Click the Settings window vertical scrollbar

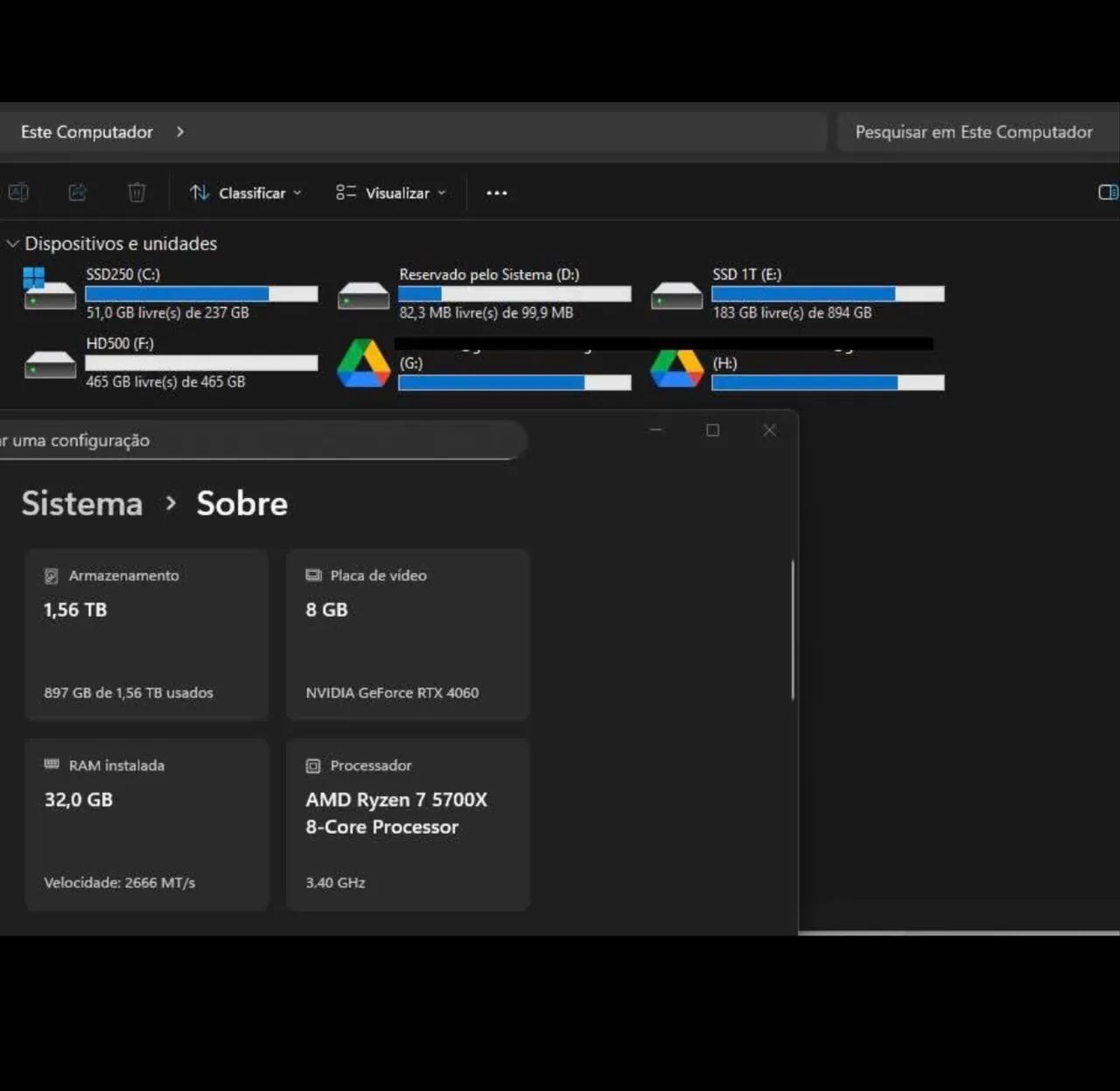793,630
